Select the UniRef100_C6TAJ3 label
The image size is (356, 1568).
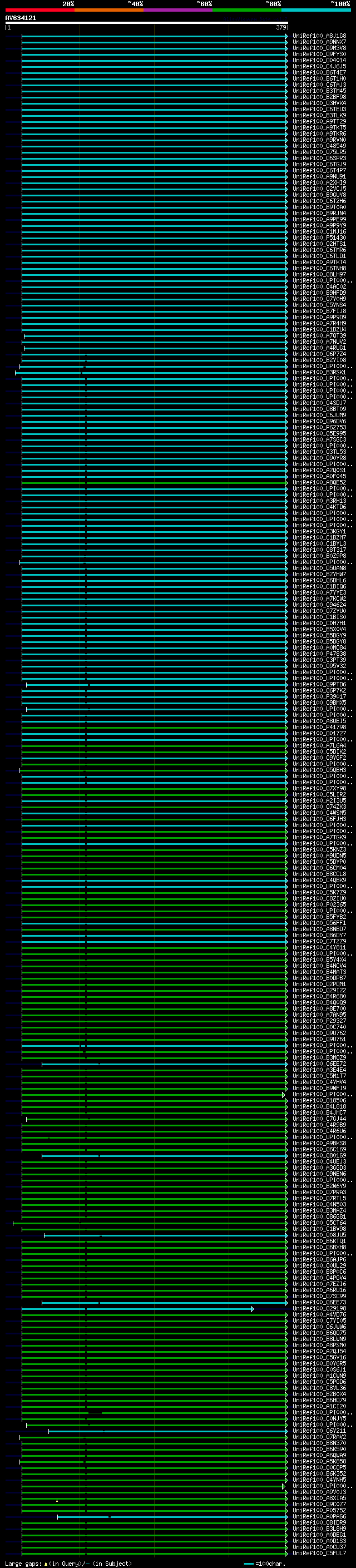pyautogui.click(x=319, y=85)
